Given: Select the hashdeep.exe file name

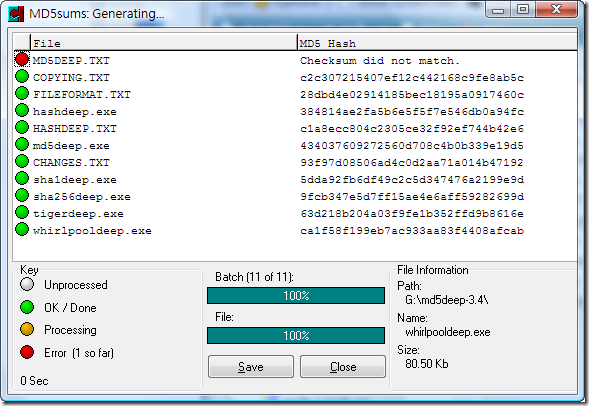Looking at the screenshot, I should click(74, 112).
